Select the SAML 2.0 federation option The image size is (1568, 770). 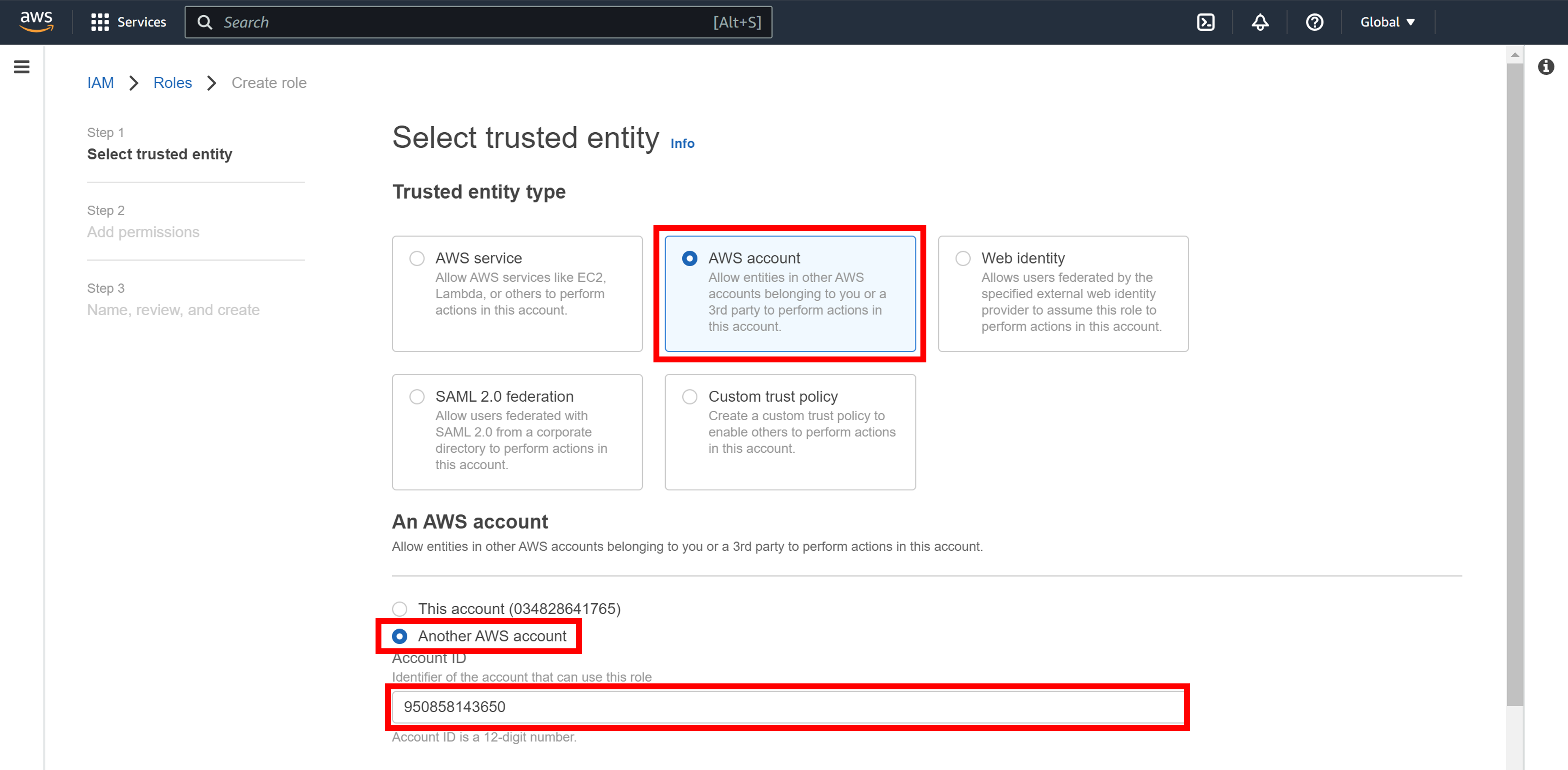pos(417,396)
